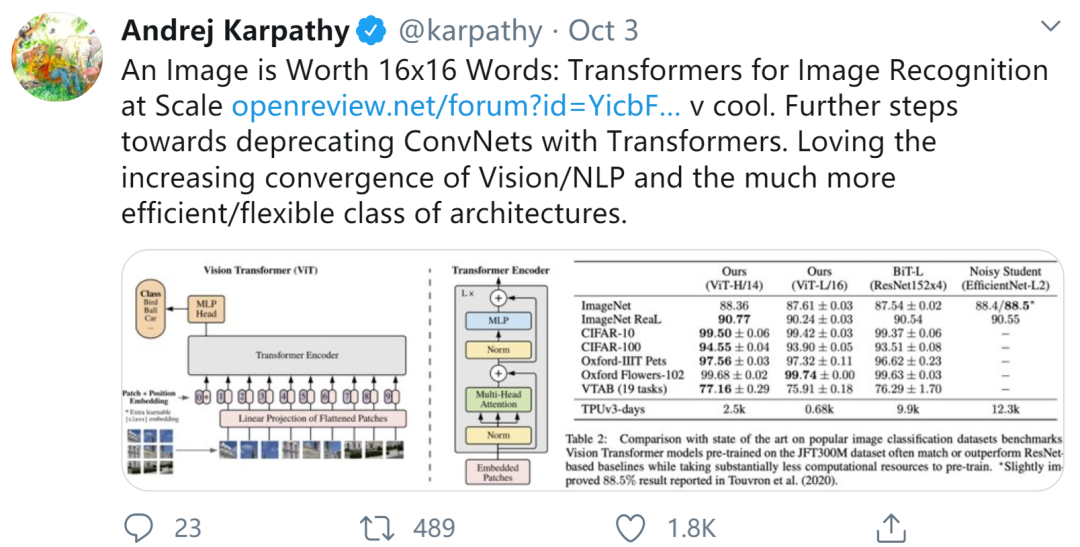Click the retweet count 489

click(433, 527)
